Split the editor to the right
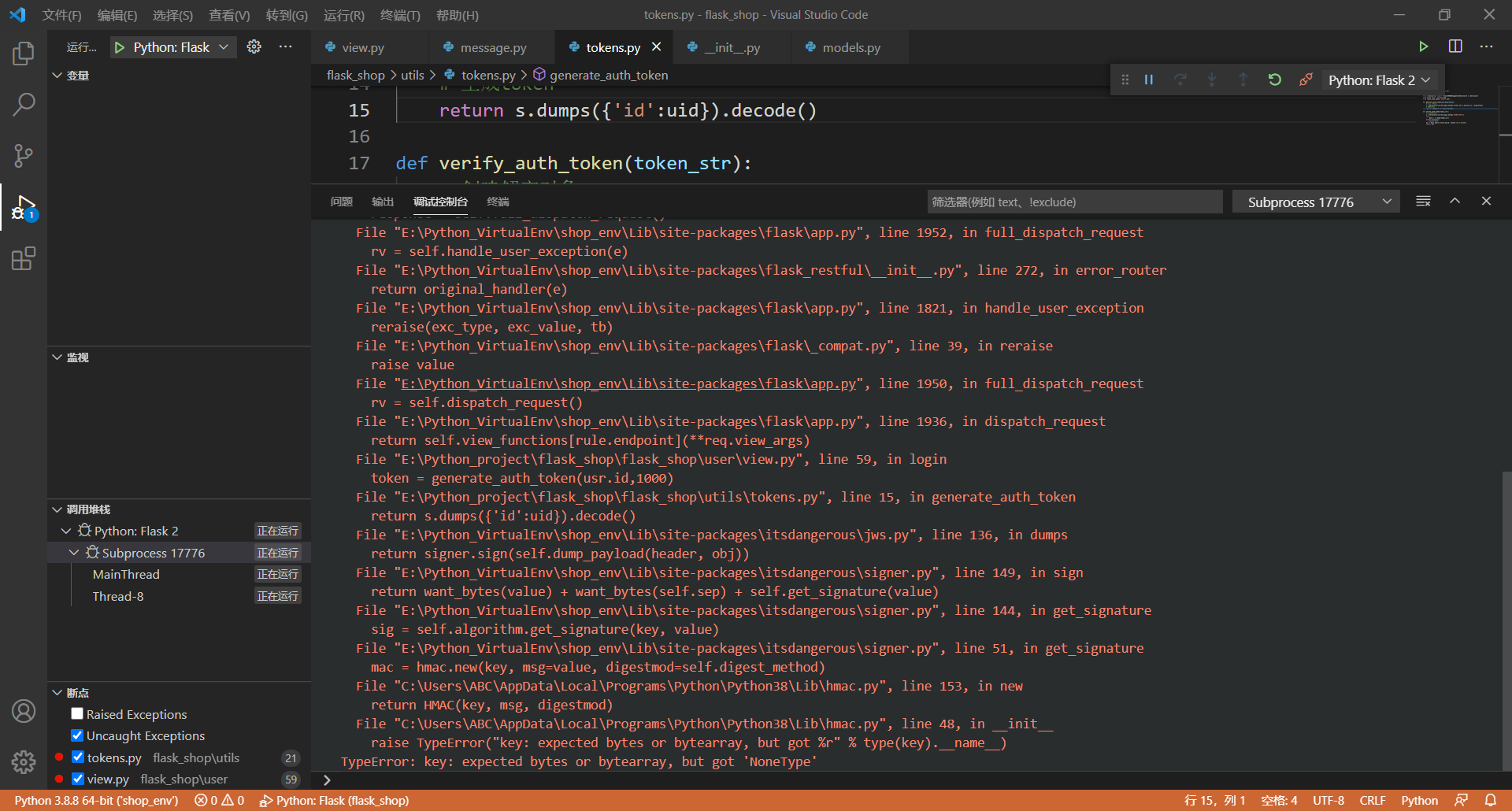 (x=1455, y=46)
